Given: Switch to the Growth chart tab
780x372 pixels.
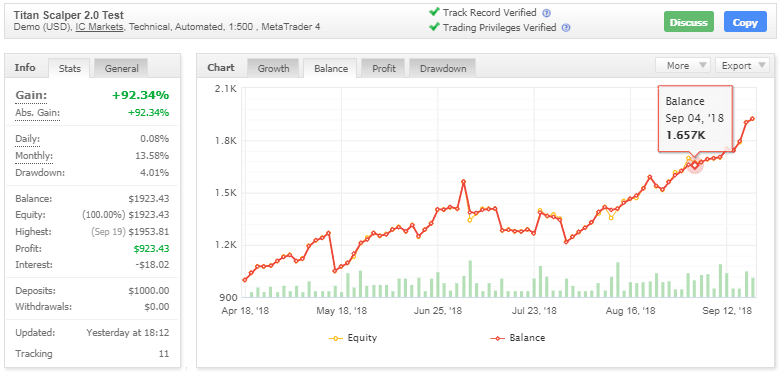Looking at the screenshot, I should coord(274,69).
